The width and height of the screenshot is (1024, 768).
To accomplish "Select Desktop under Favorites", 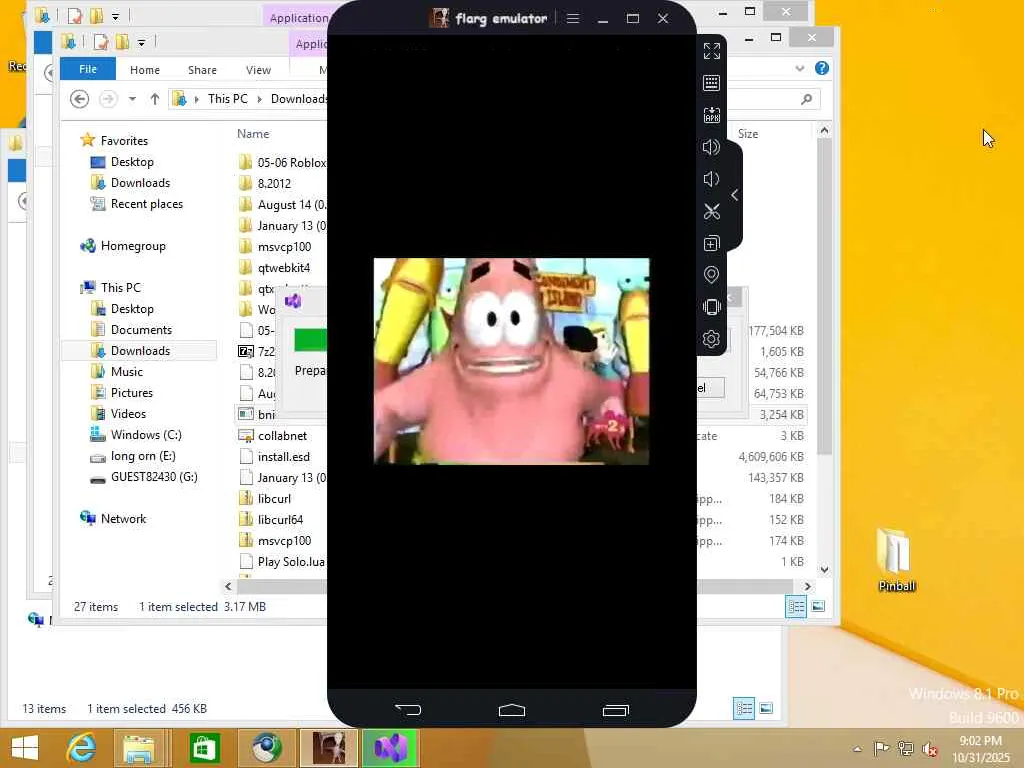I will click(132, 162).
